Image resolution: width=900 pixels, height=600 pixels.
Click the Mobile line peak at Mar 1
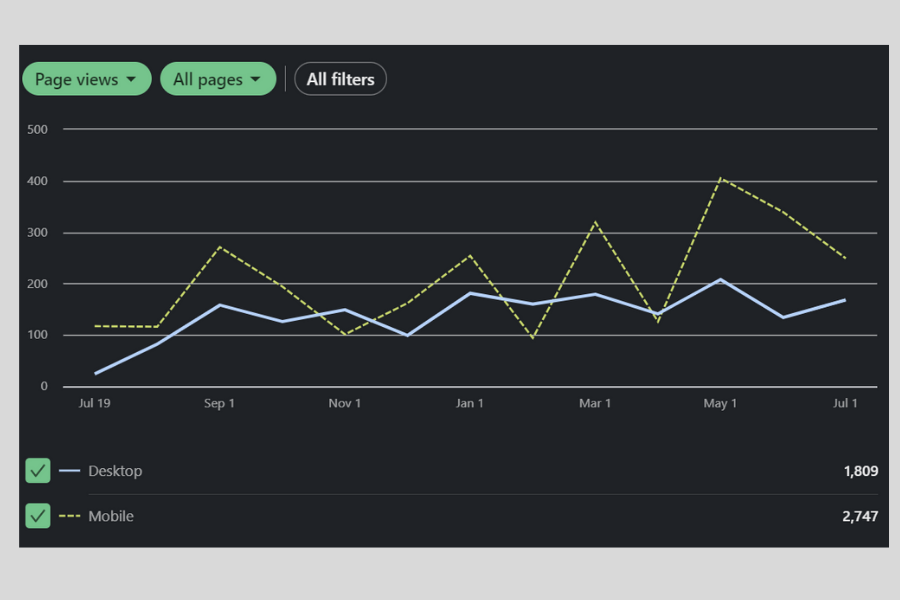pyautogui.click(x=595, y=222)
